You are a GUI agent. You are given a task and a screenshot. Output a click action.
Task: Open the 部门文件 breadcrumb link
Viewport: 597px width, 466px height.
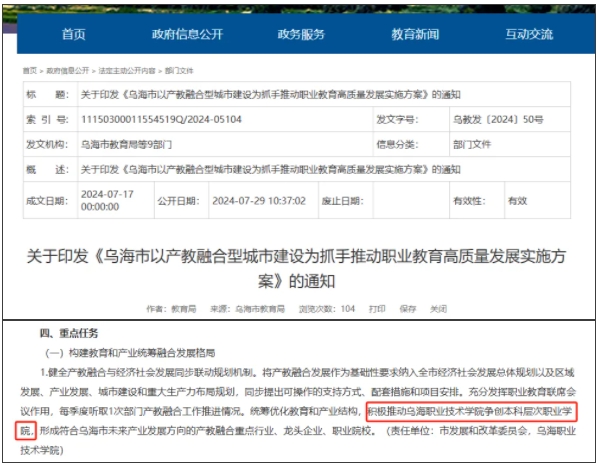click(x=179, y=71)
